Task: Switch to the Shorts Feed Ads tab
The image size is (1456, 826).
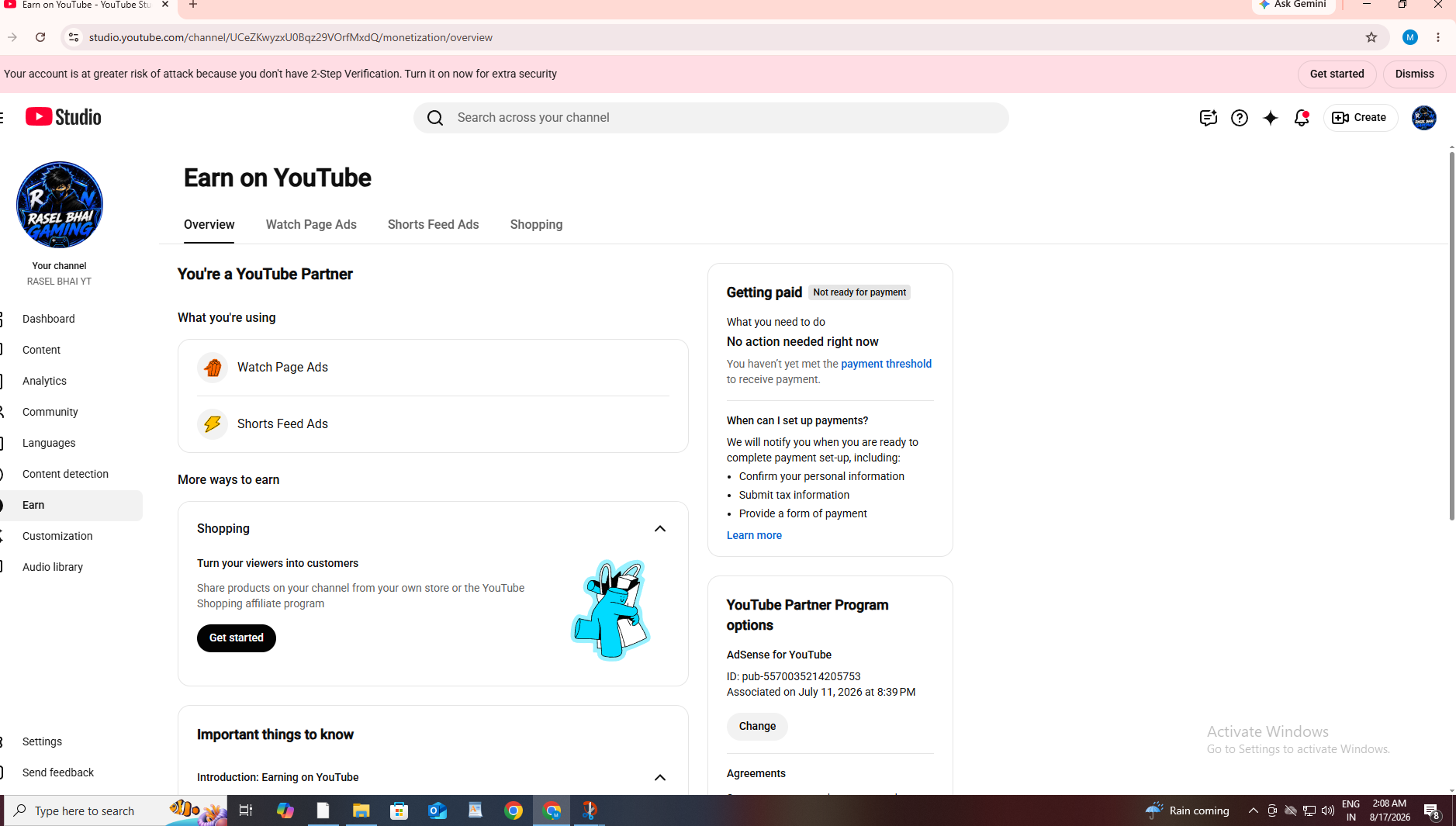Action: (434, 225)
